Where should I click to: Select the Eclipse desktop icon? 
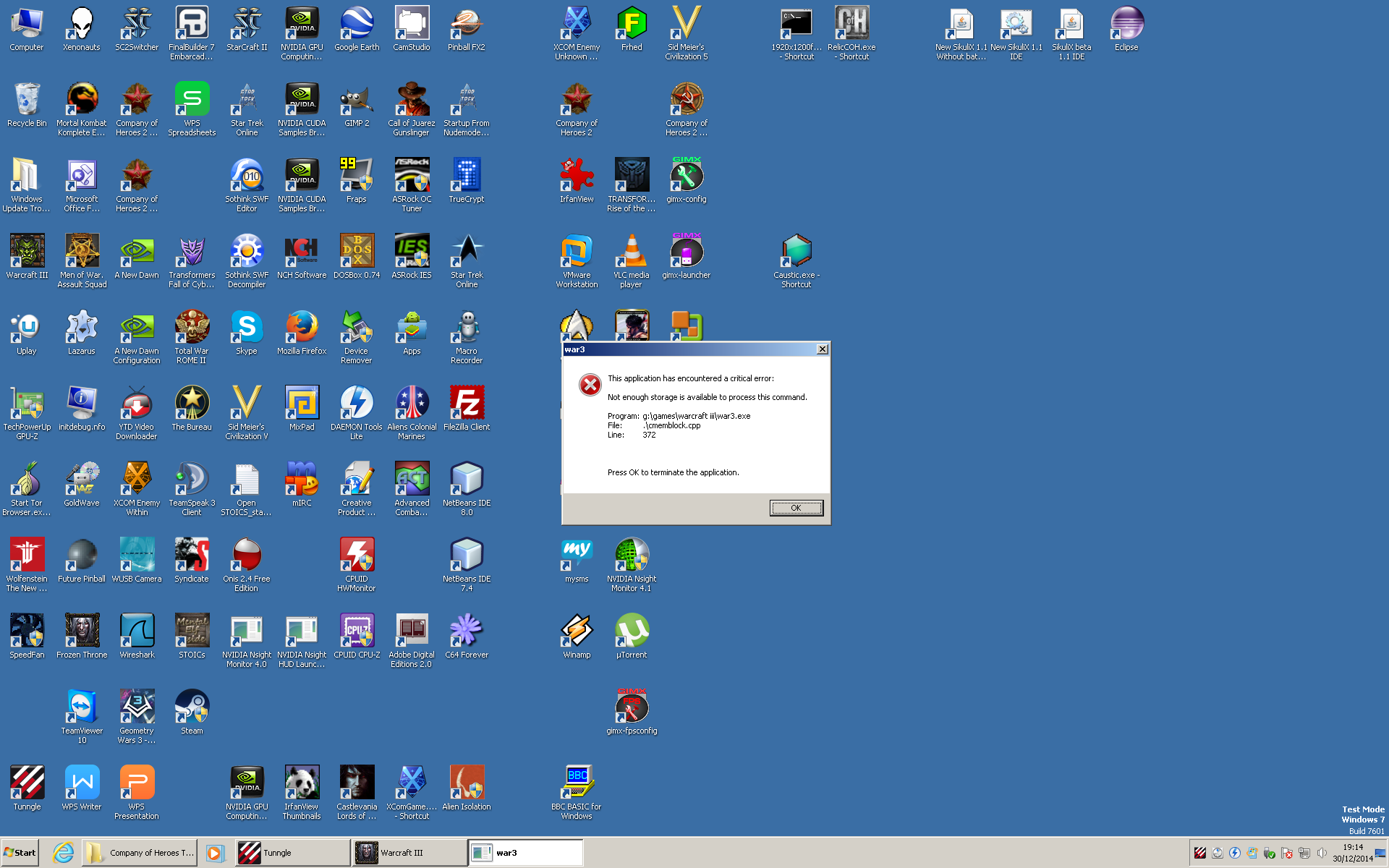point(1126,24)
